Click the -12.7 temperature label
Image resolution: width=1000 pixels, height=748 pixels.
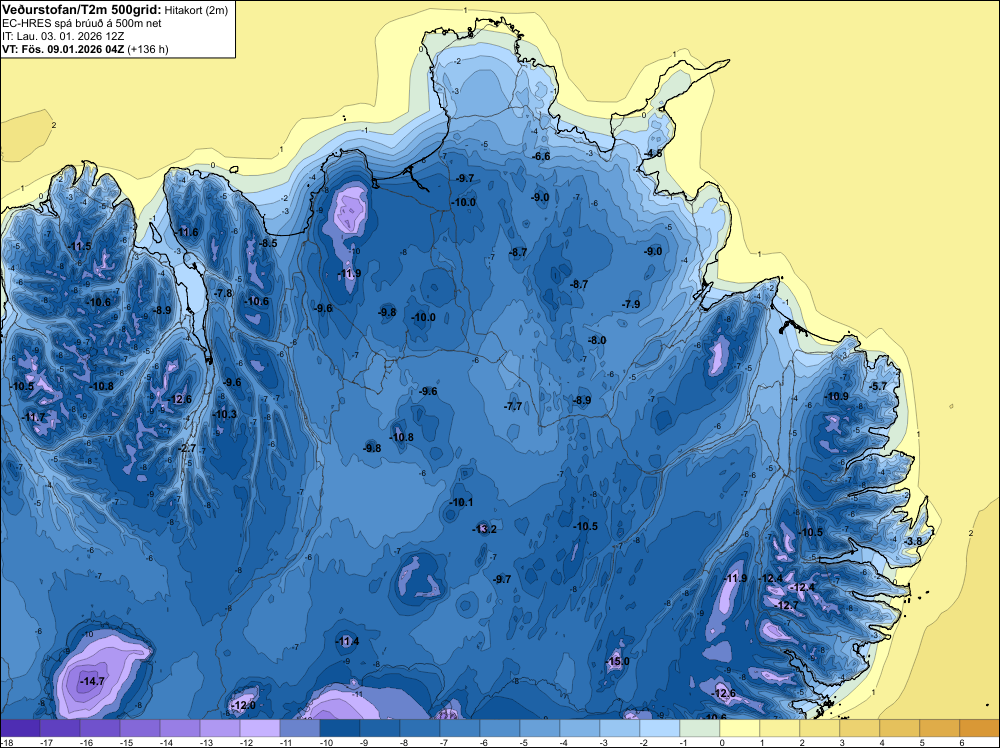click(x=787, y=605)
